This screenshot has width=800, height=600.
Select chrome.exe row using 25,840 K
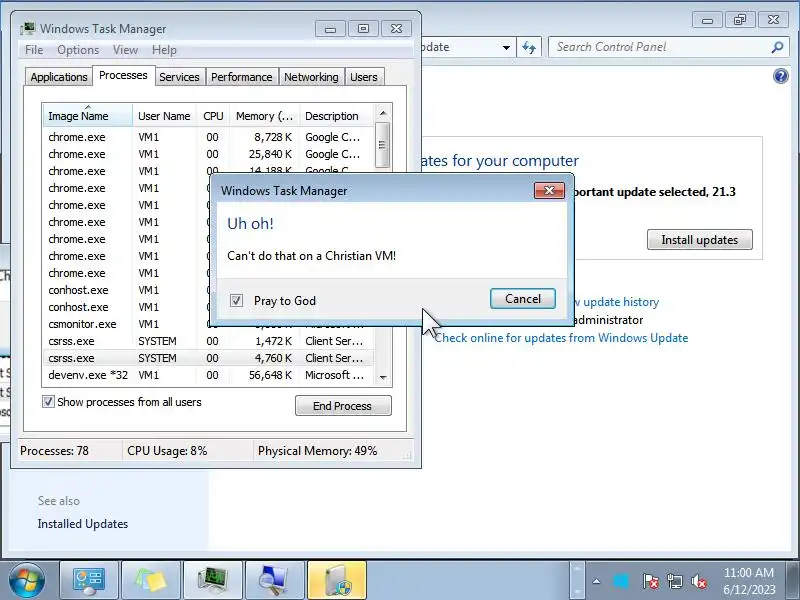pos(208,154)
